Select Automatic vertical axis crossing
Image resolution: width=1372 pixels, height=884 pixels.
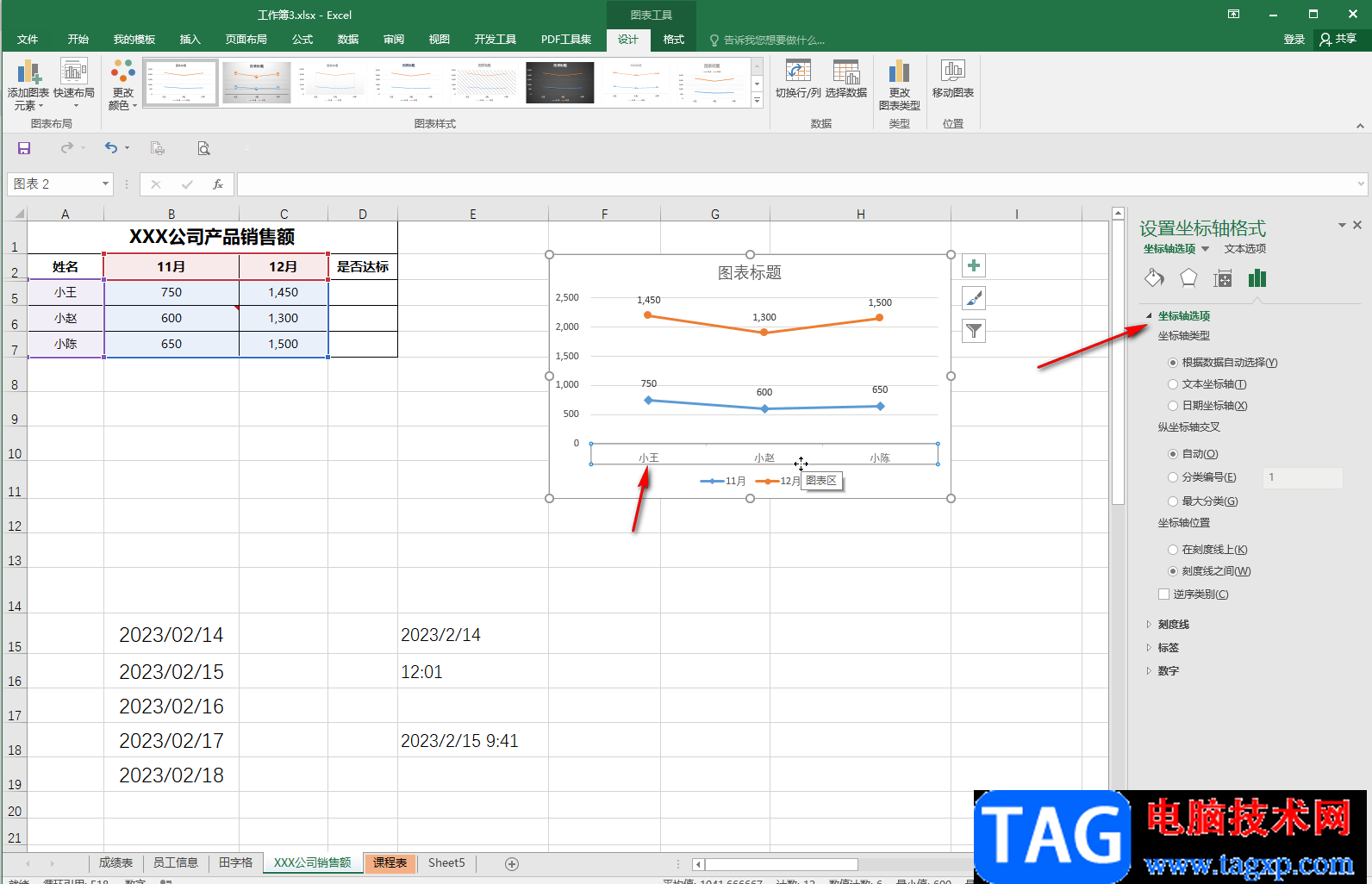point(1173,454)
